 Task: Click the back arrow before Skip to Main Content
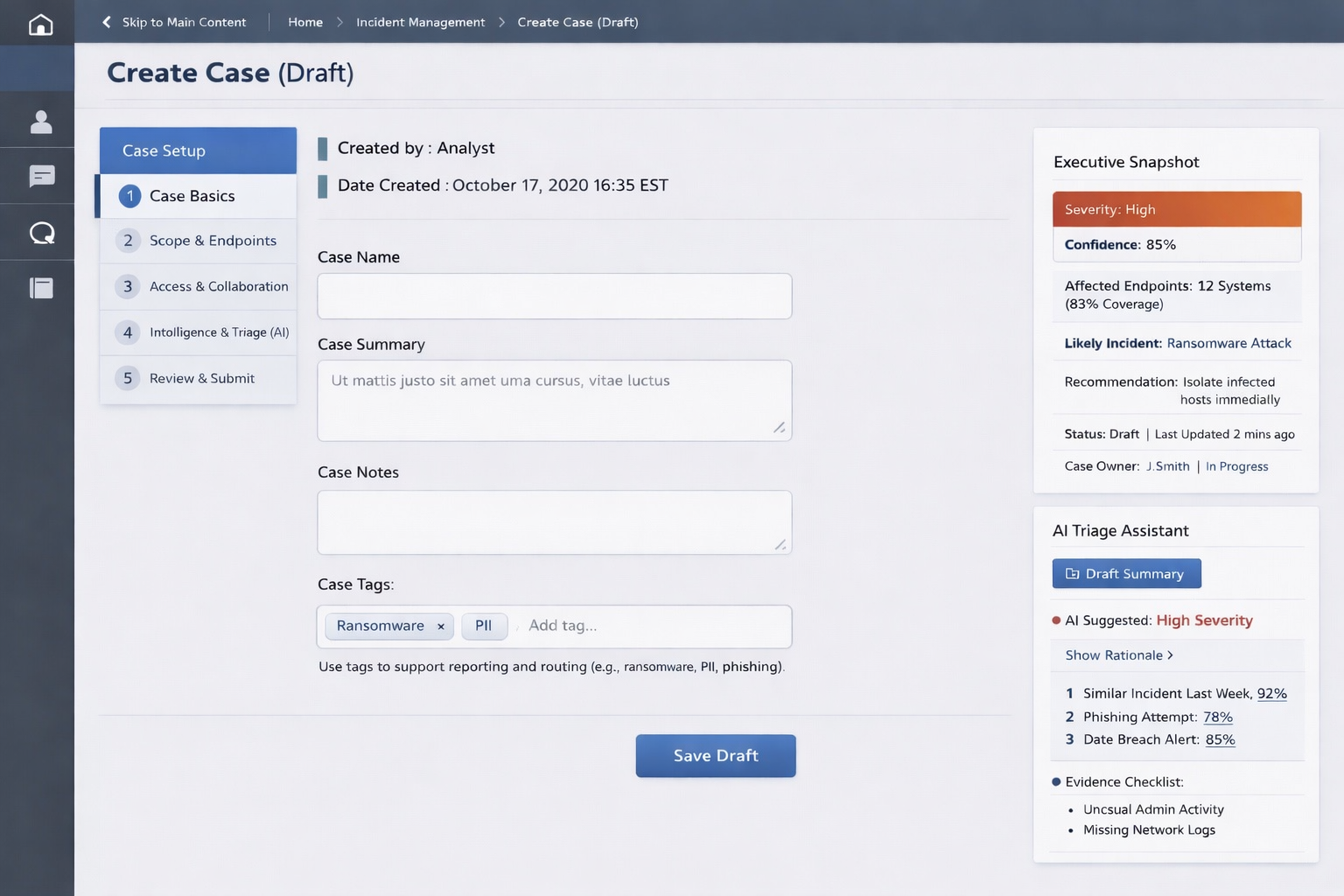(107, 22)
